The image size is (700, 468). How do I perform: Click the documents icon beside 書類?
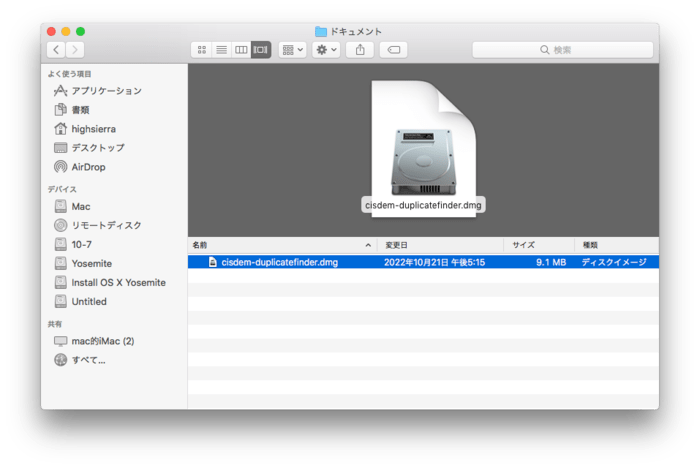click(x=60, y=110)
